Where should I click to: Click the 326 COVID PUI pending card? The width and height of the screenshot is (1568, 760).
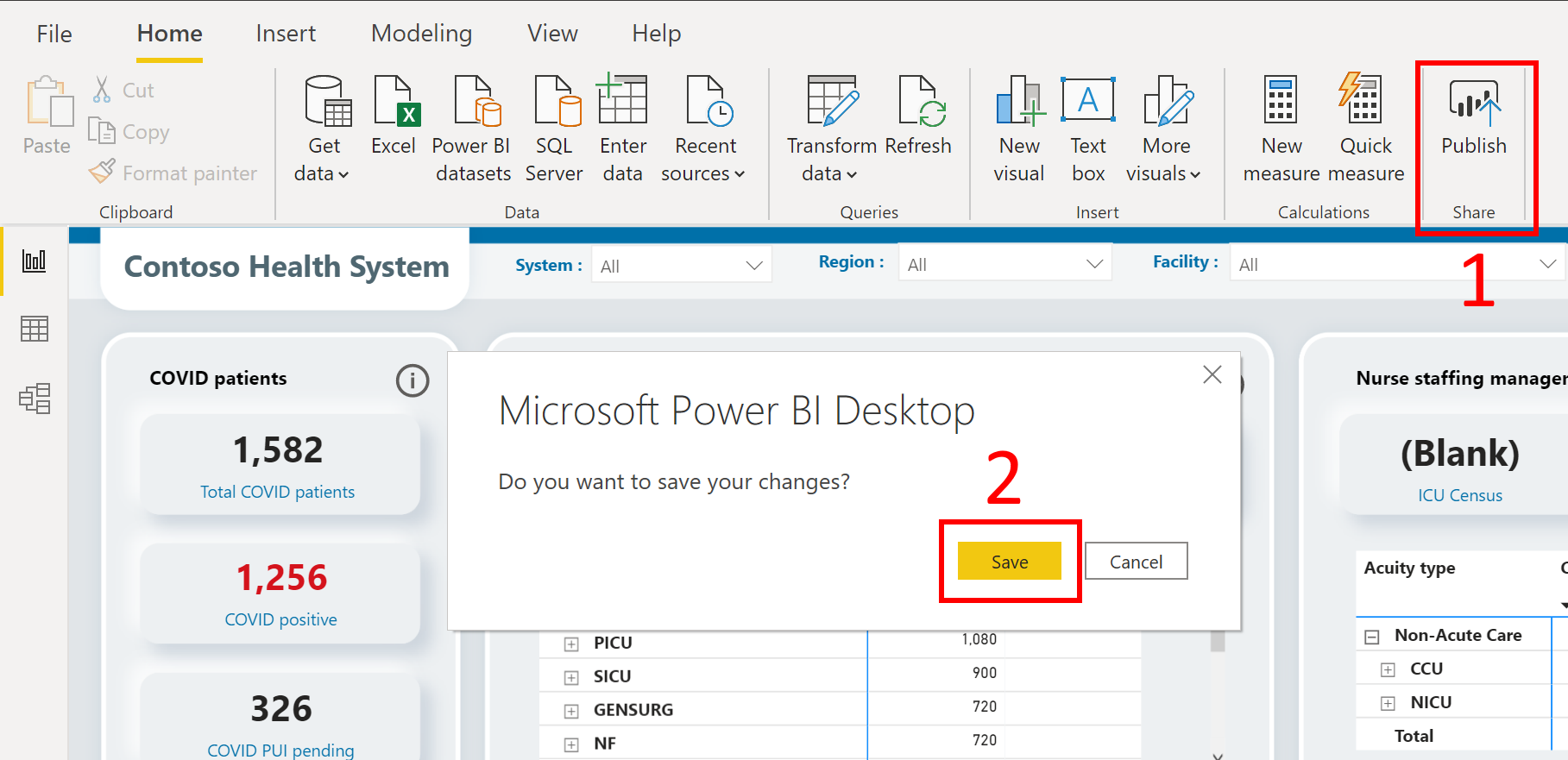coord(280,716)
